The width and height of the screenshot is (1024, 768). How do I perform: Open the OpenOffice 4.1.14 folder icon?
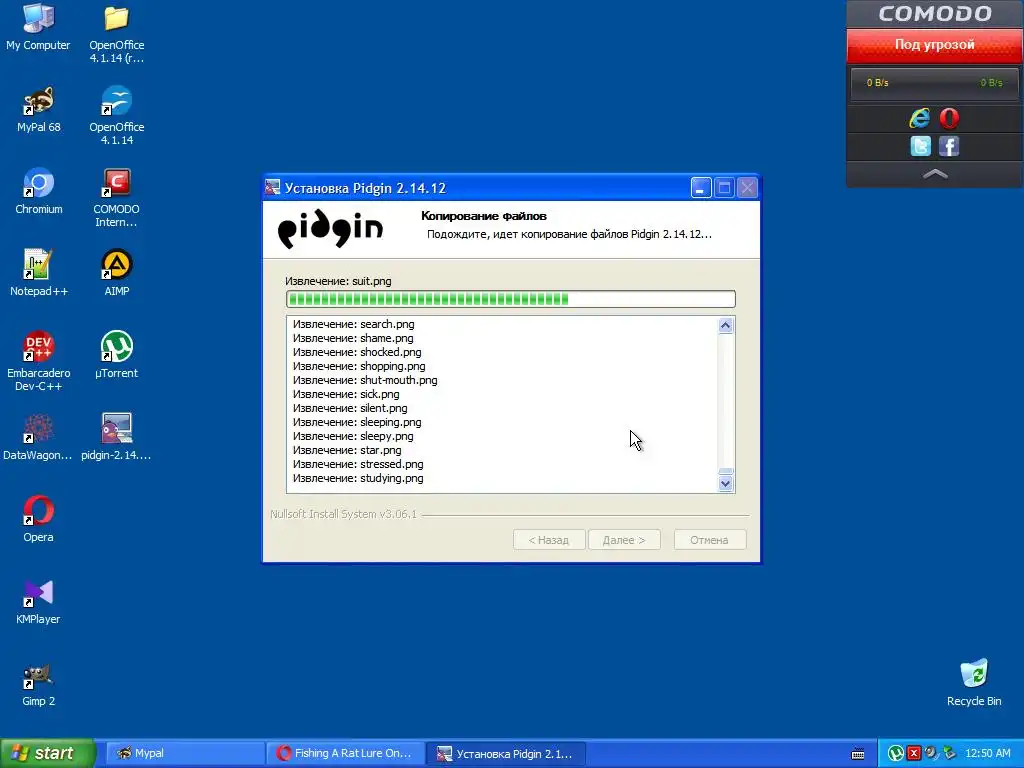point(116,34)
